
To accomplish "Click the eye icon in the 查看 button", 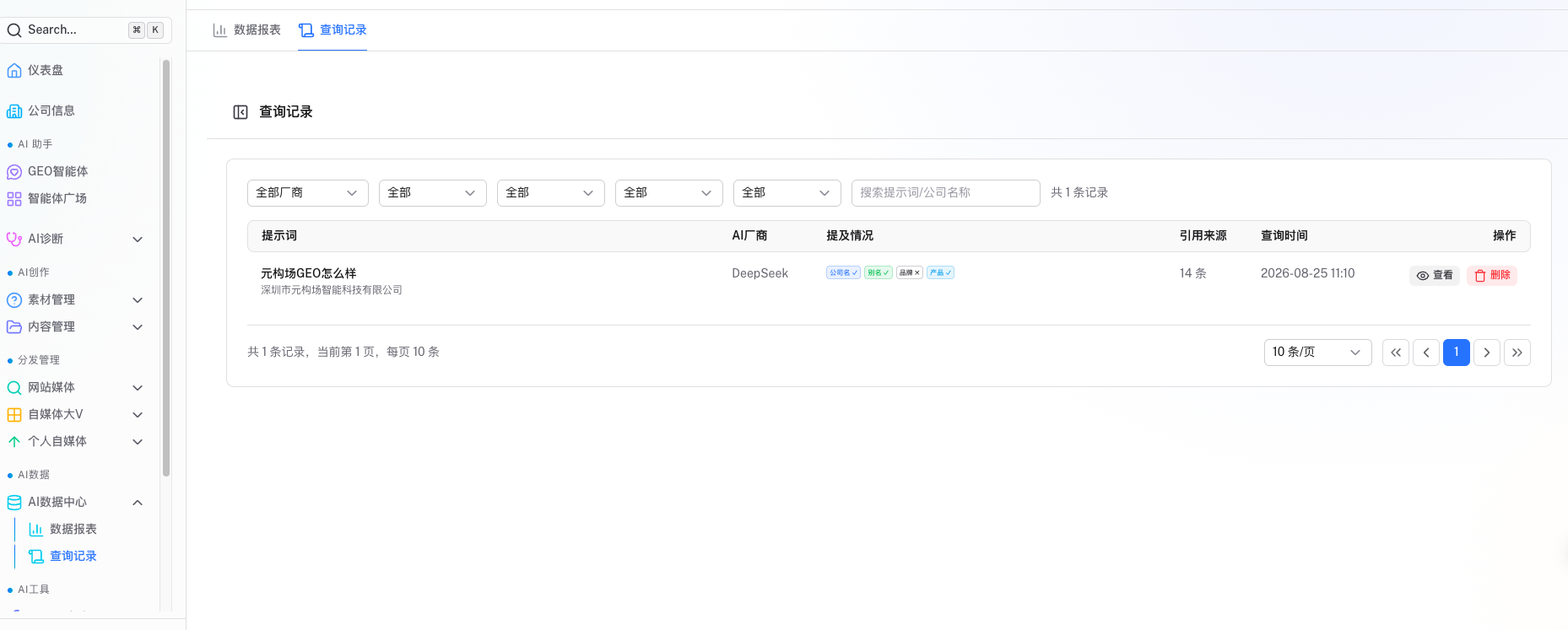I will (x=1423, y=276).
